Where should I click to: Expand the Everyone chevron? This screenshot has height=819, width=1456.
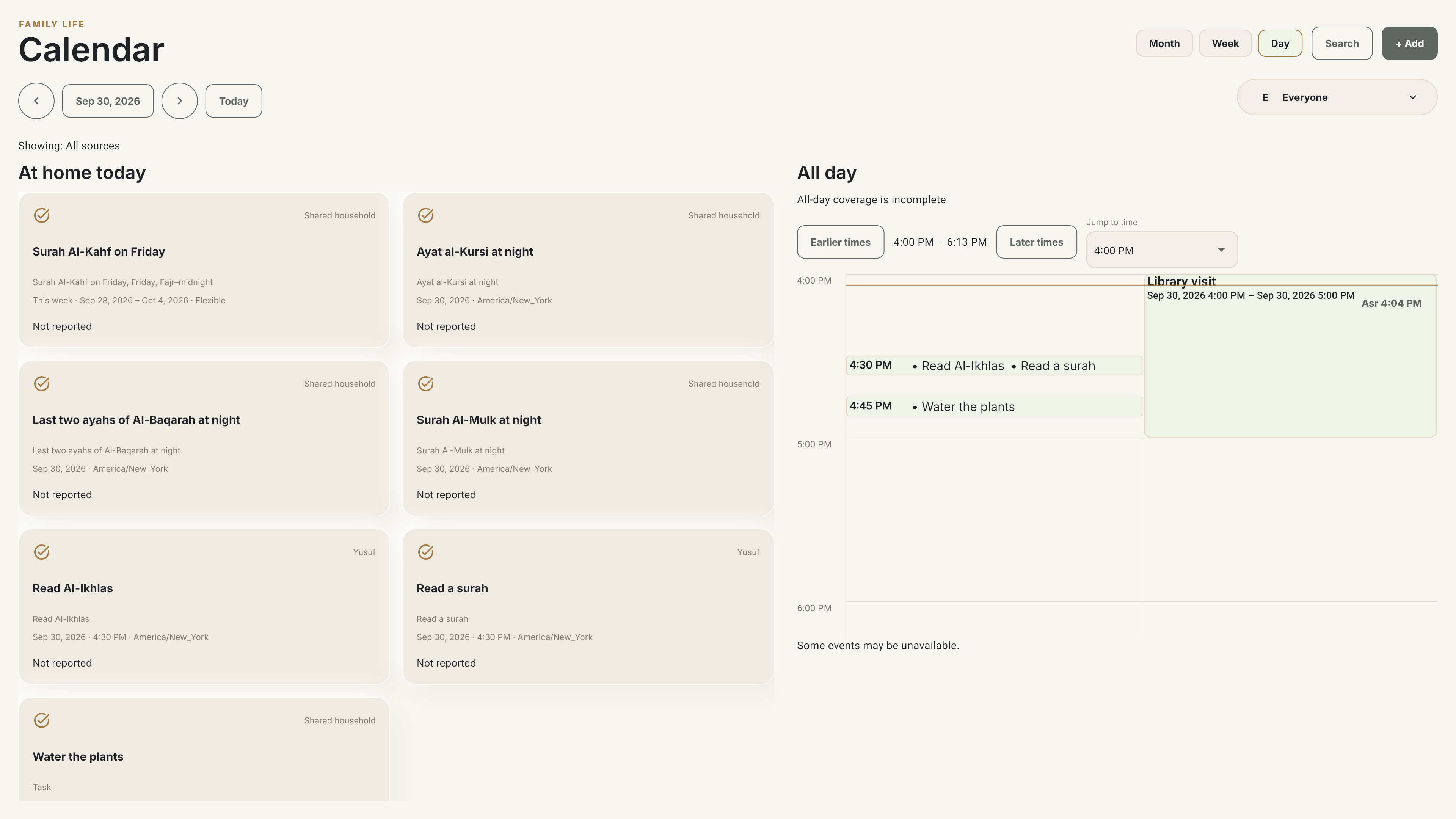point(1412,97)
